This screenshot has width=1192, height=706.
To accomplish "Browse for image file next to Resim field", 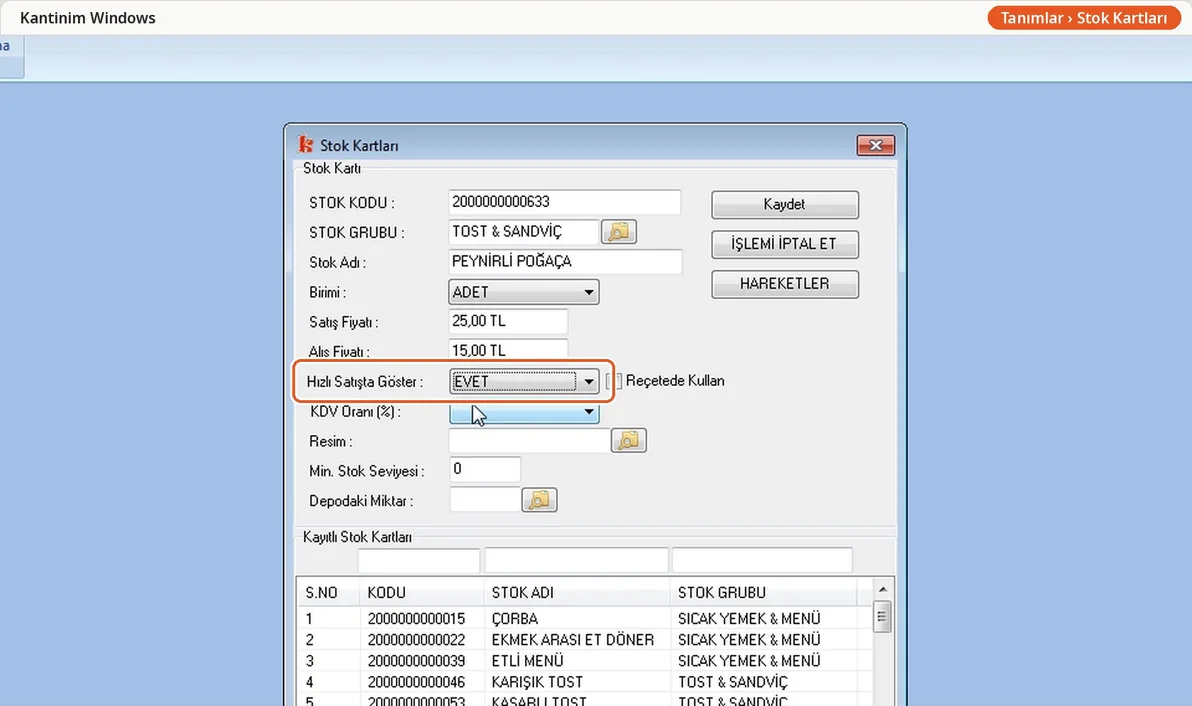I will pyautogui.click(x=629, y=441).
